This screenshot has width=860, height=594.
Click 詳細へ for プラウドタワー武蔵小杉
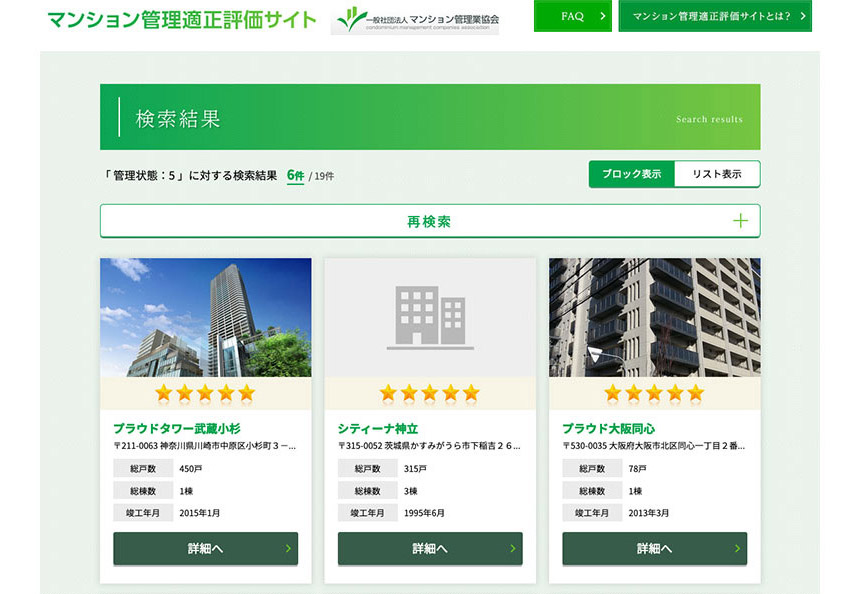(206, 548)
